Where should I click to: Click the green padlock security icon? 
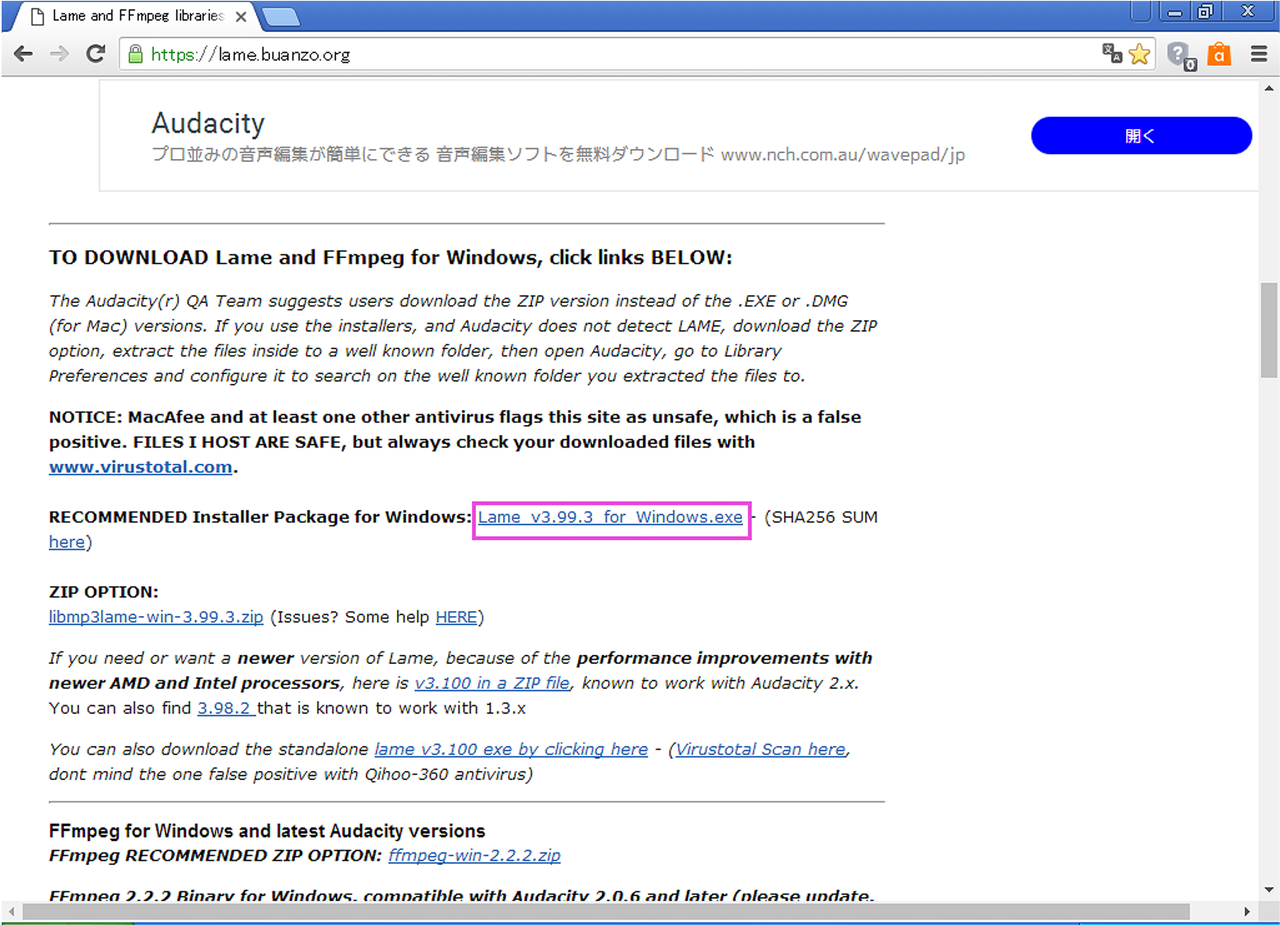[x=136, y=54]
